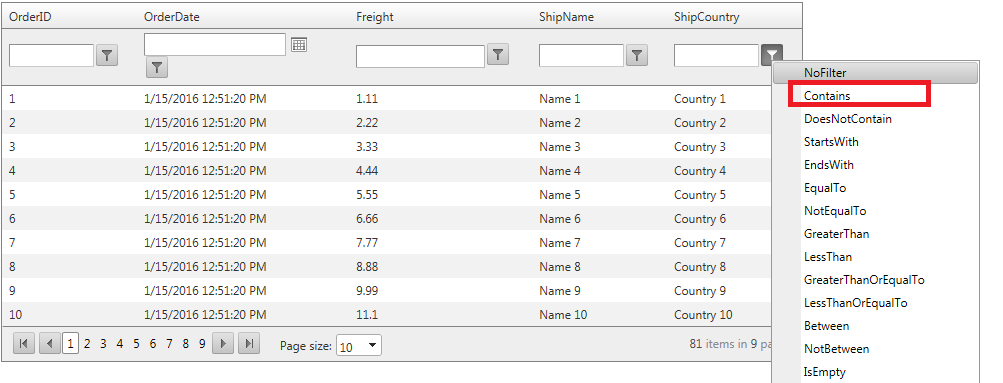This screenshot has width=1003, height=383.
Task: Click the Freight value 1.11
Action: (367, 99)
